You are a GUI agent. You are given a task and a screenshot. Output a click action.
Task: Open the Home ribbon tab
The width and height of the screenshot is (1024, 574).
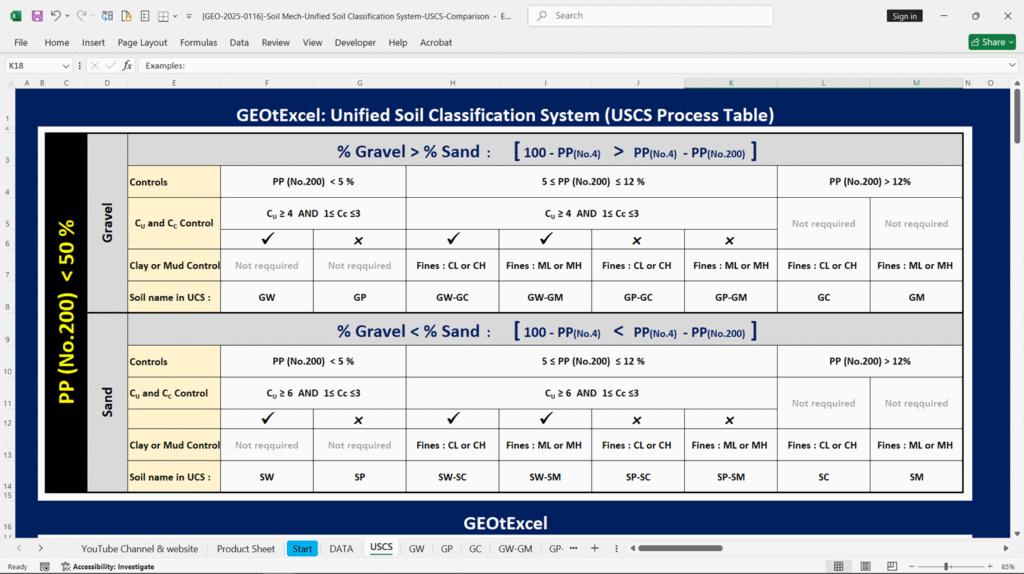click(57, 42)
